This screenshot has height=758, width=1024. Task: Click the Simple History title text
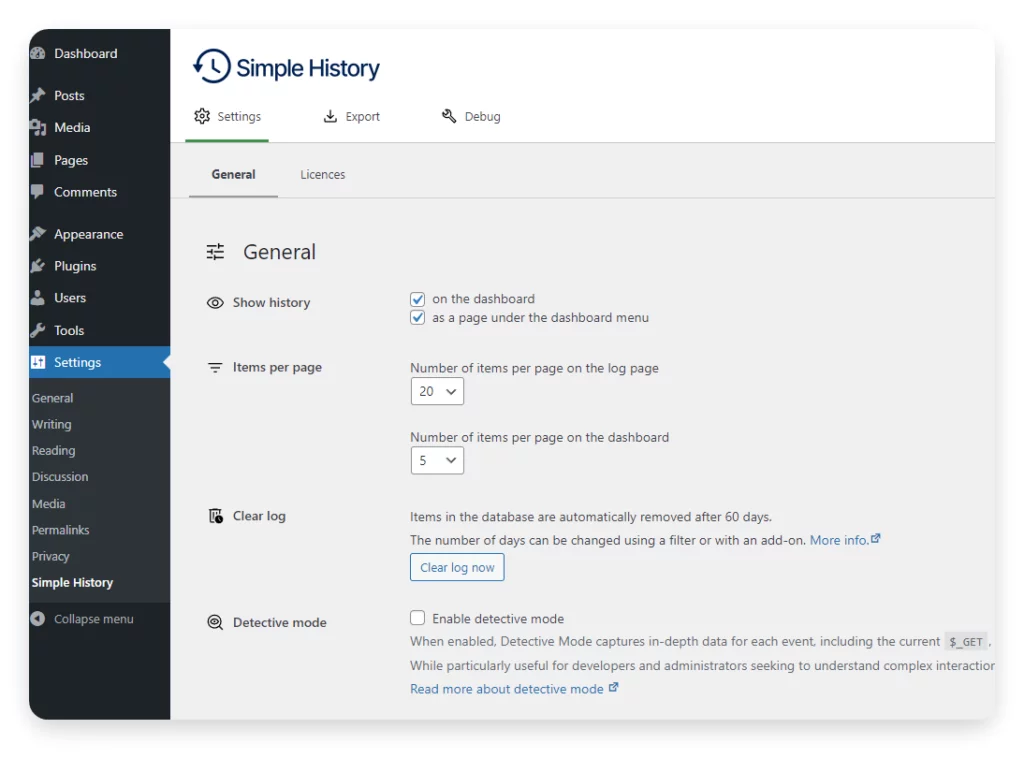308,68
